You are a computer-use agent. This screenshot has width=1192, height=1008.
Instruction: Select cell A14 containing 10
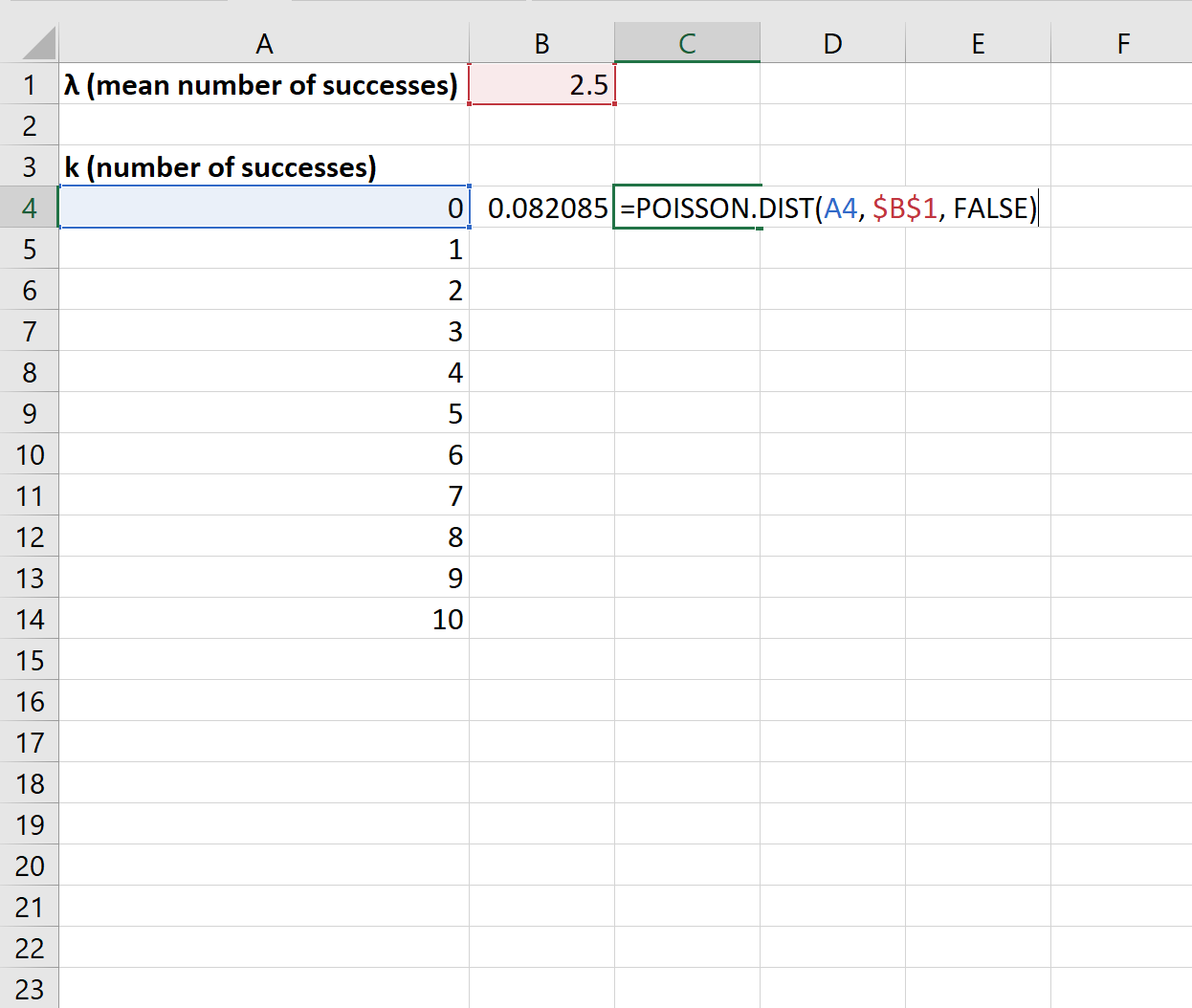coord(264,619)
